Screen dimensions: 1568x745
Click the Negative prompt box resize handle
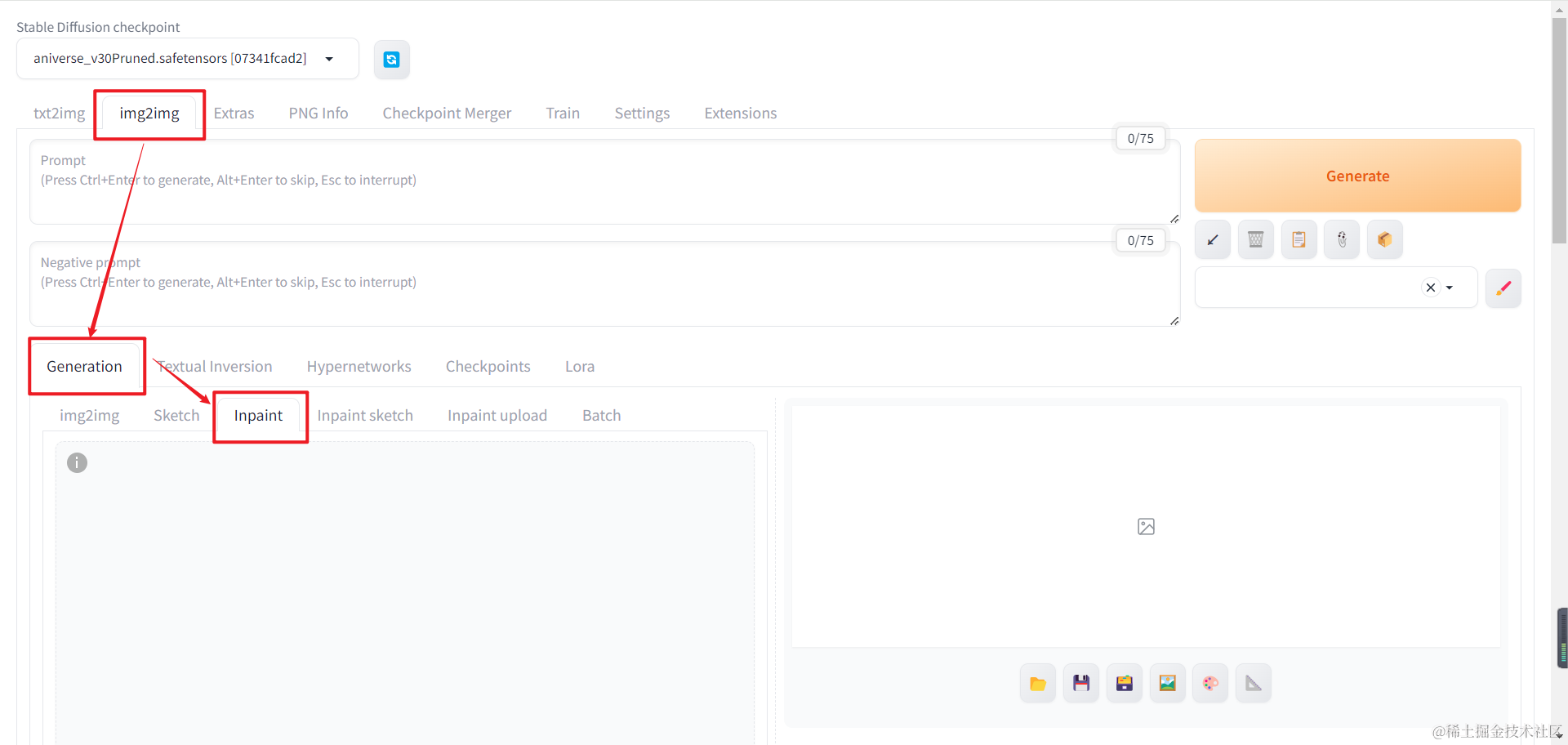tap(1174, 321)
